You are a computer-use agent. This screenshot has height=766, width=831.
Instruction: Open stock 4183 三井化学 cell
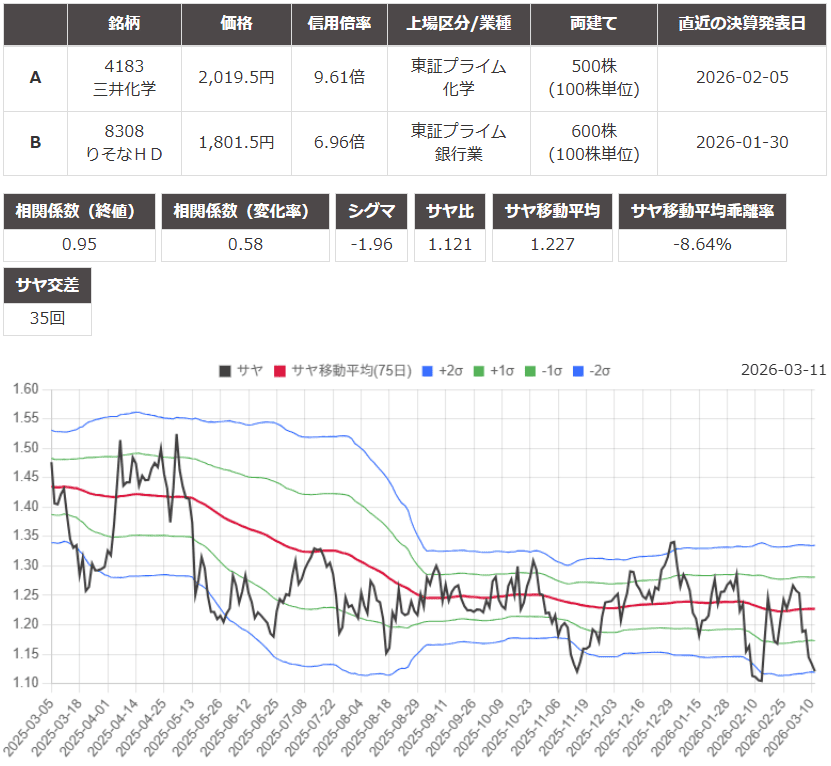pyautogui.click(x=124, y=78)
